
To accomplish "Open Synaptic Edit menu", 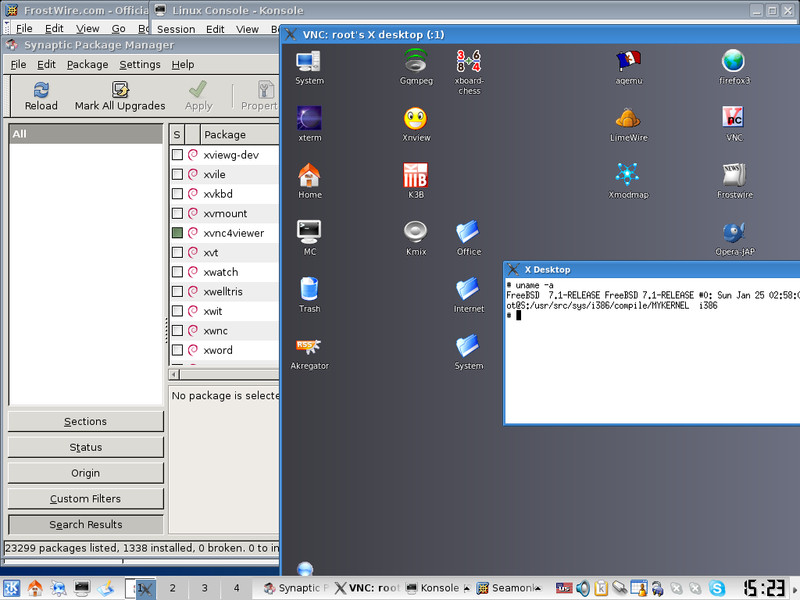I will tap(46, 64).
